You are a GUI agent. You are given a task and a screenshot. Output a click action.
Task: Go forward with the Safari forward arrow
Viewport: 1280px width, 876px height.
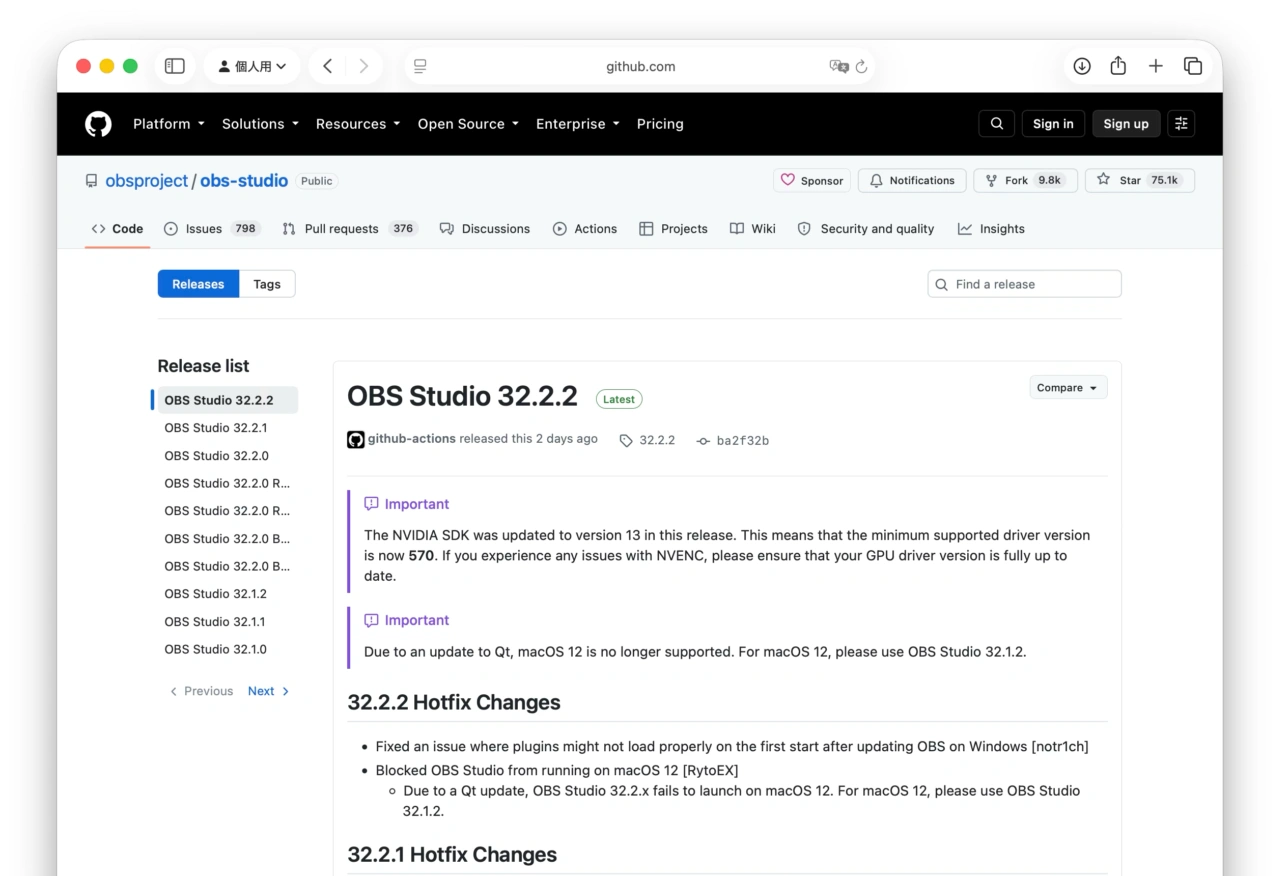coord(363,66)
